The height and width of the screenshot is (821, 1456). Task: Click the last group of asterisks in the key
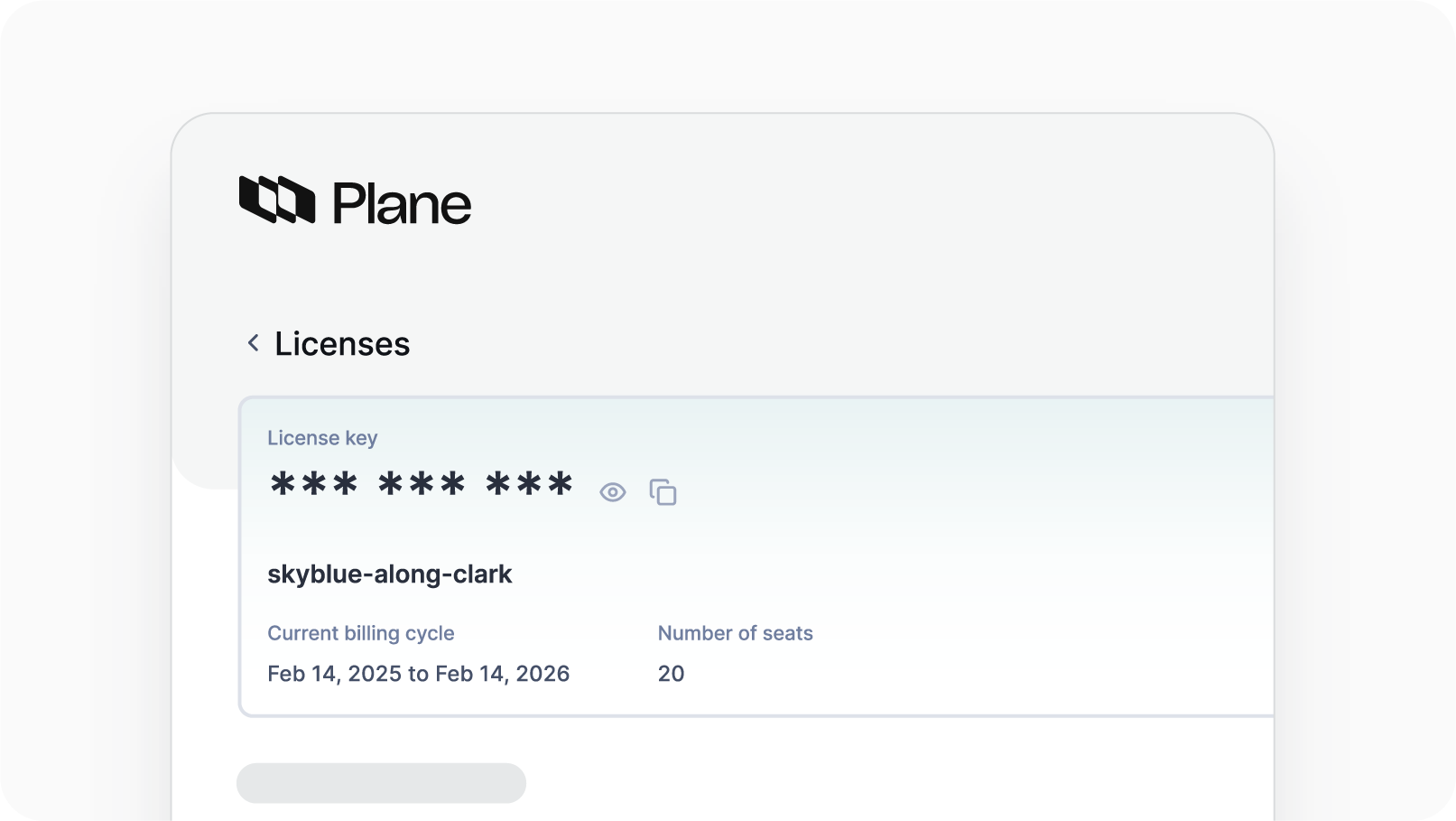[x=529, y=485]
